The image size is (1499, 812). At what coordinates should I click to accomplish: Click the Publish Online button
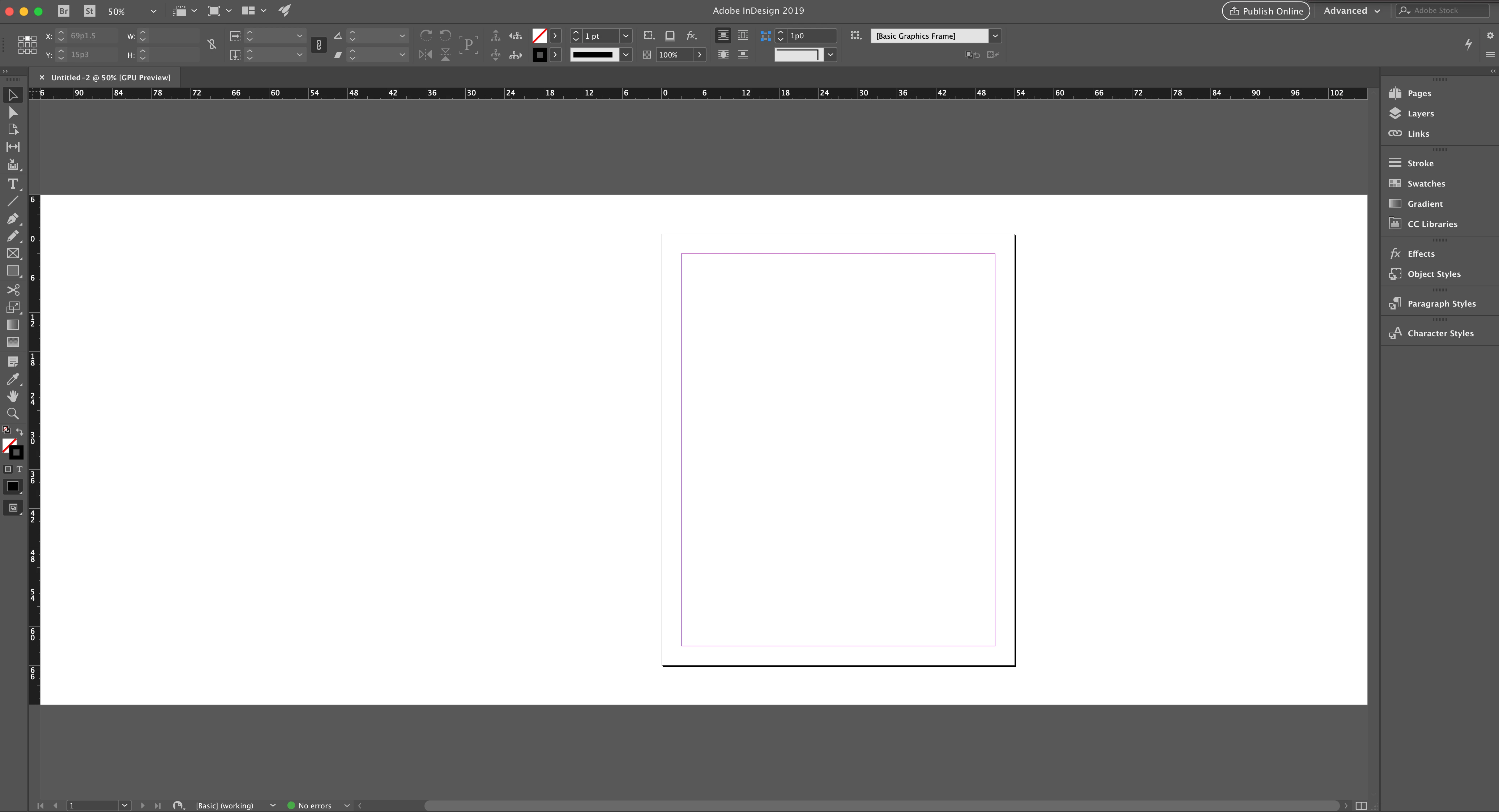coord(1266,11)
